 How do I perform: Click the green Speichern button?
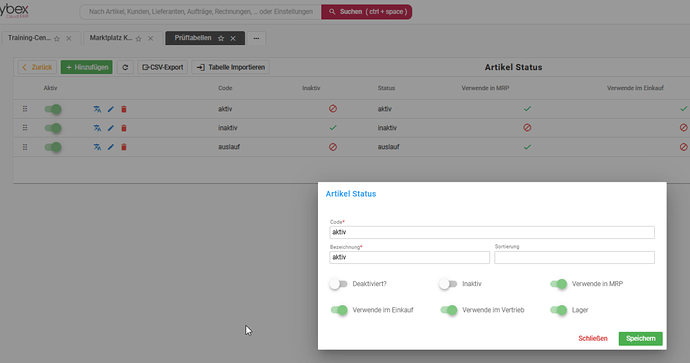(640, 338)
